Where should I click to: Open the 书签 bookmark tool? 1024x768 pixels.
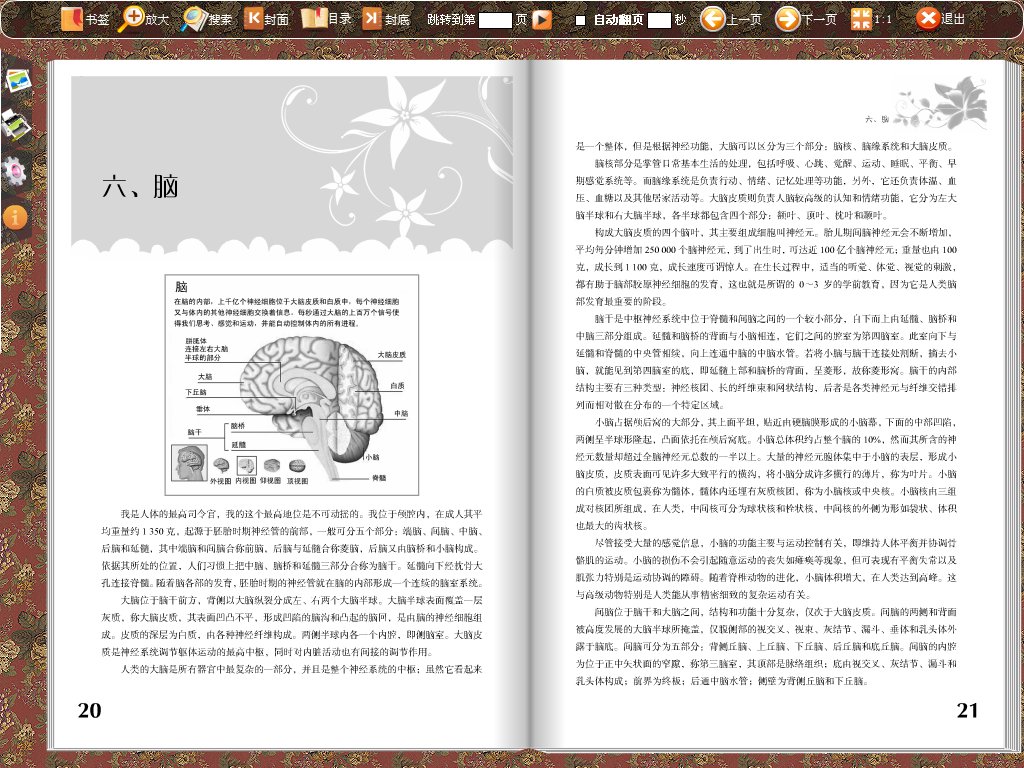pos(84,19)
